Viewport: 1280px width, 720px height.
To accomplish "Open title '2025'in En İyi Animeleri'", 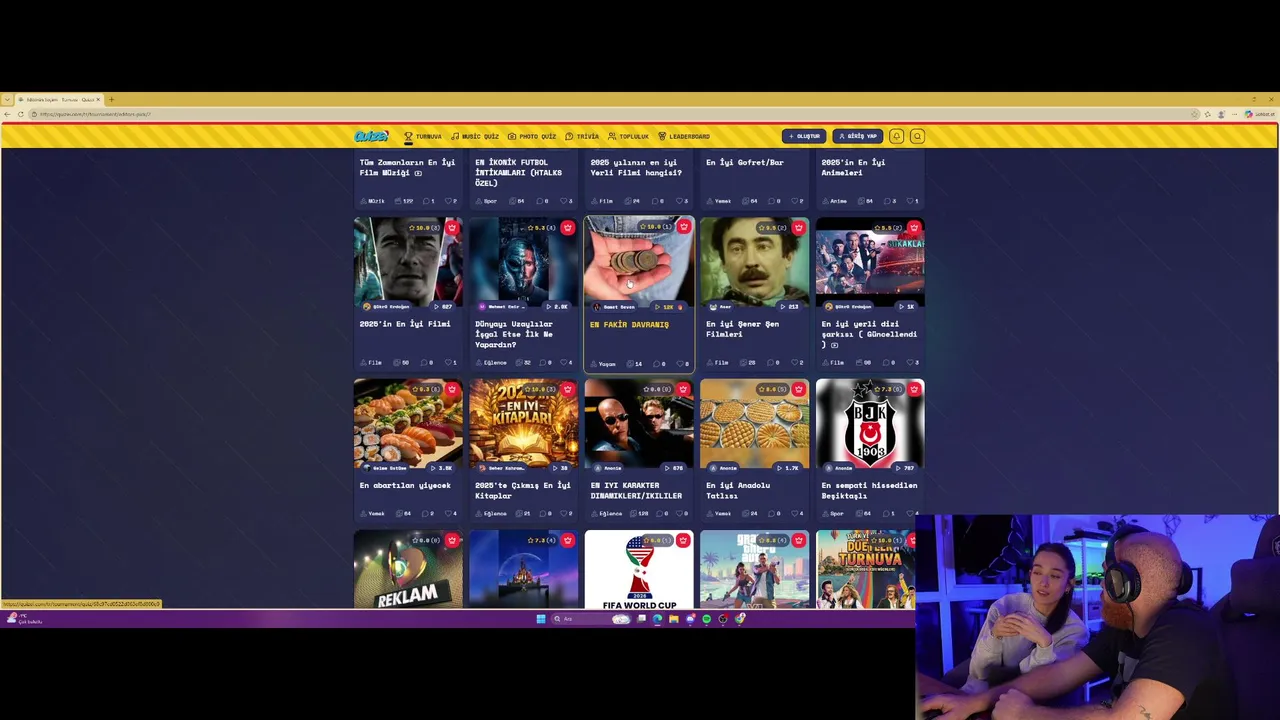I will 853,167.
